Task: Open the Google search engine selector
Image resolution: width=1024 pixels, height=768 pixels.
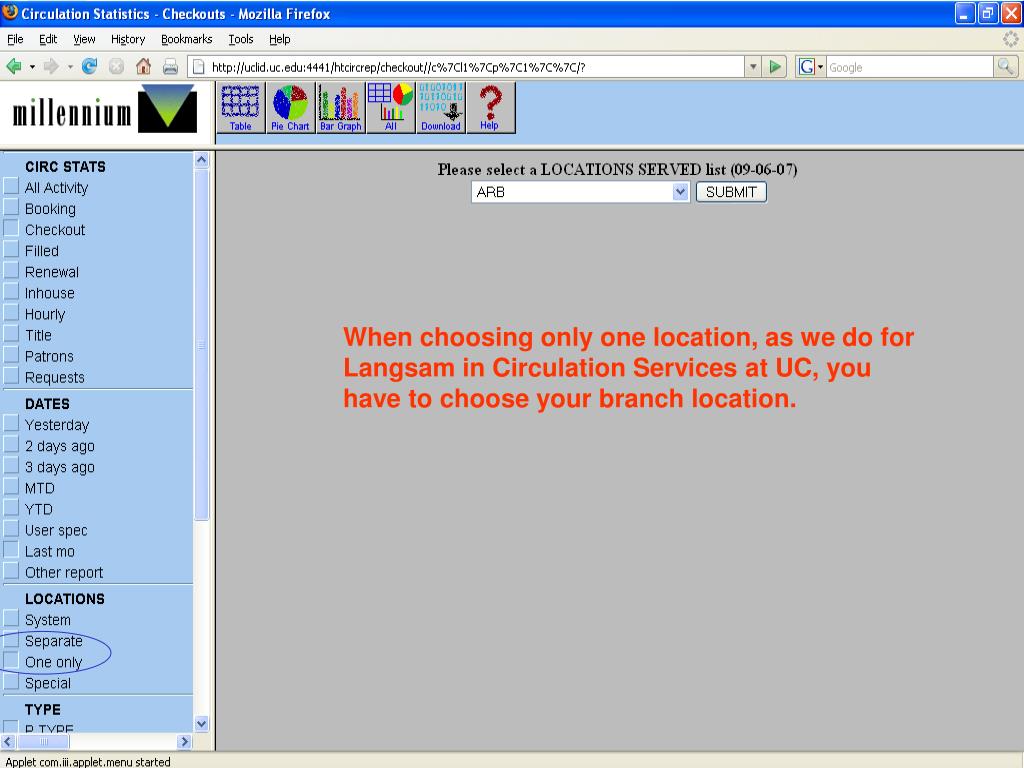Action: (810, 67)
